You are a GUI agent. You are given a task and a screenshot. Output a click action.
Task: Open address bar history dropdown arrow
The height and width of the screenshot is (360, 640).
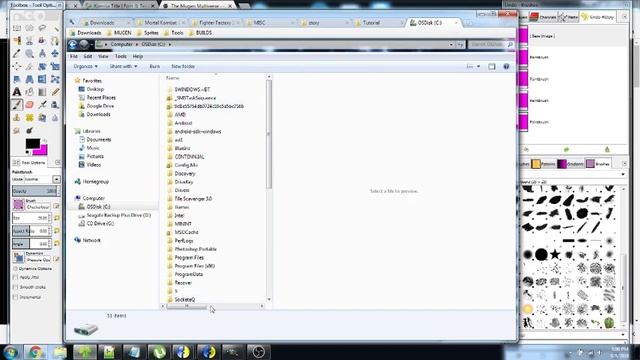point(451,44)
